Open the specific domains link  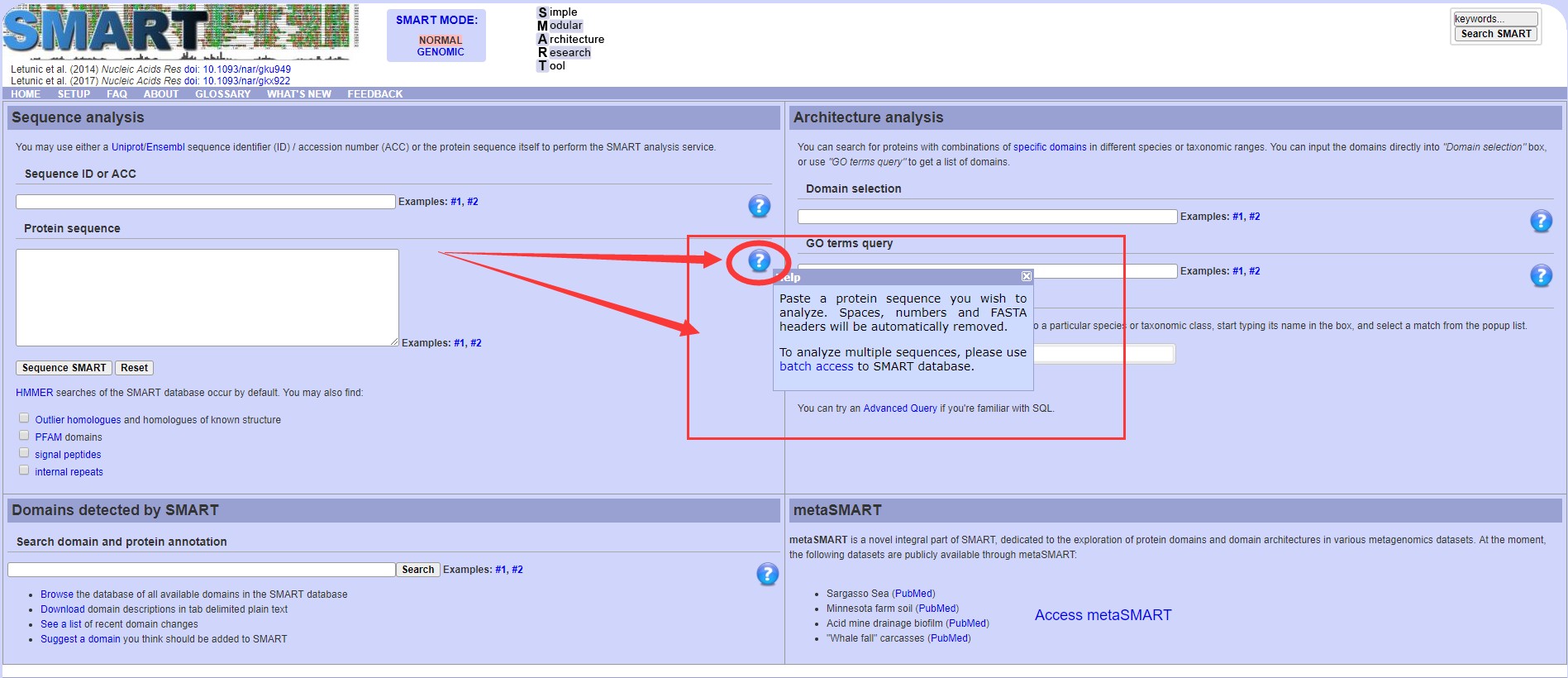click(x=1050, y=147)
